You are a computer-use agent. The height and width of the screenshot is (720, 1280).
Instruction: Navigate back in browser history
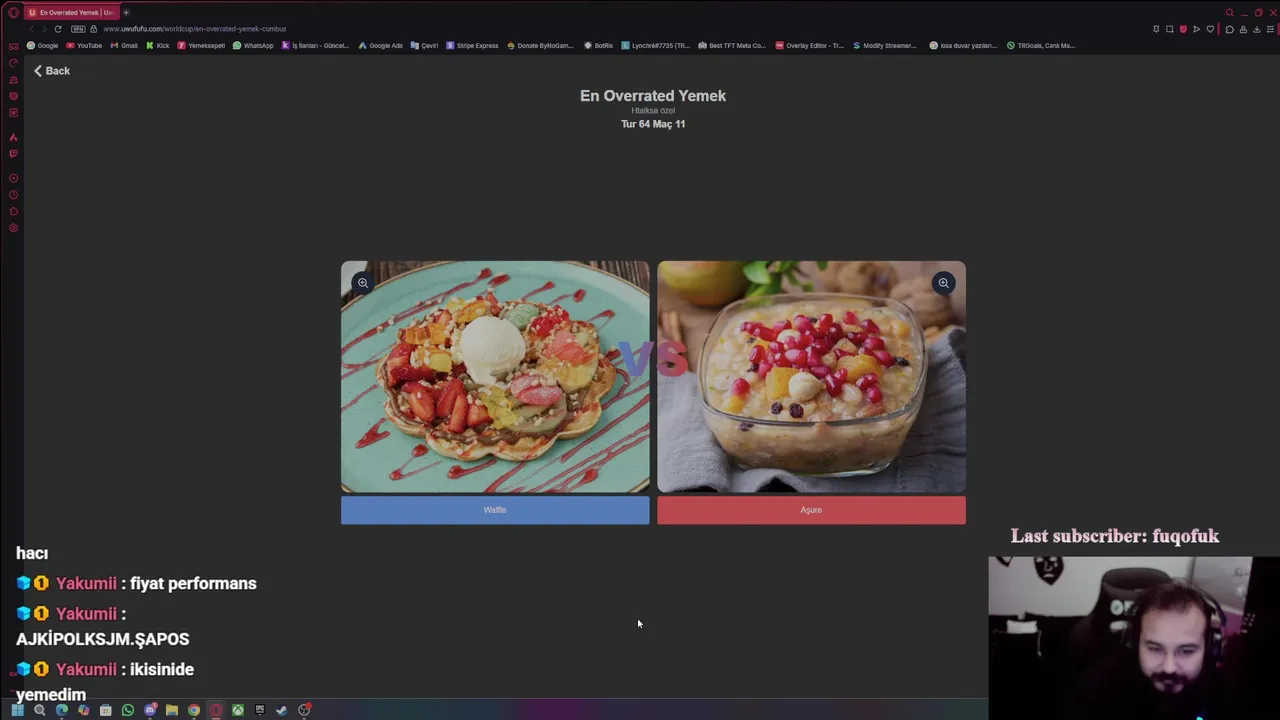pyautogui.click(x=30, y=29)
